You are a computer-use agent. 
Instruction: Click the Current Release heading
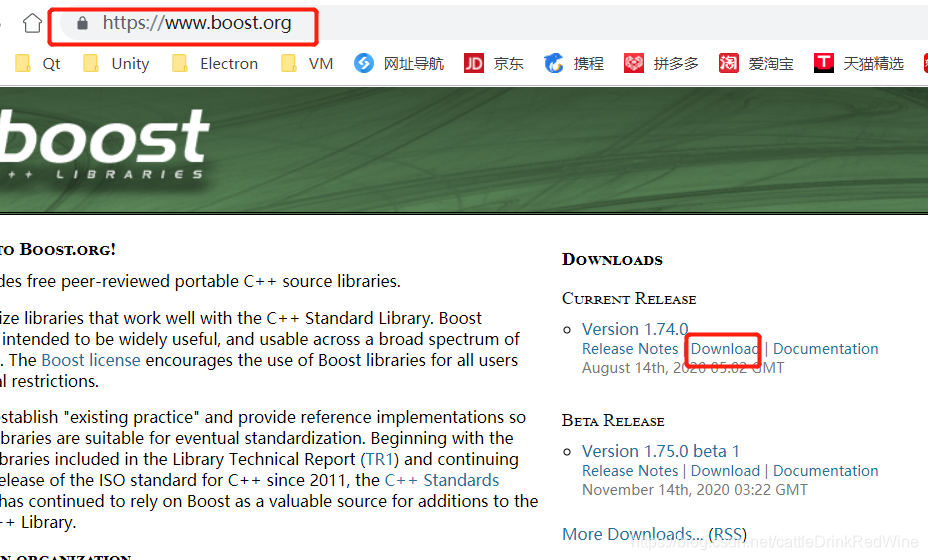(x=629, y=298)
